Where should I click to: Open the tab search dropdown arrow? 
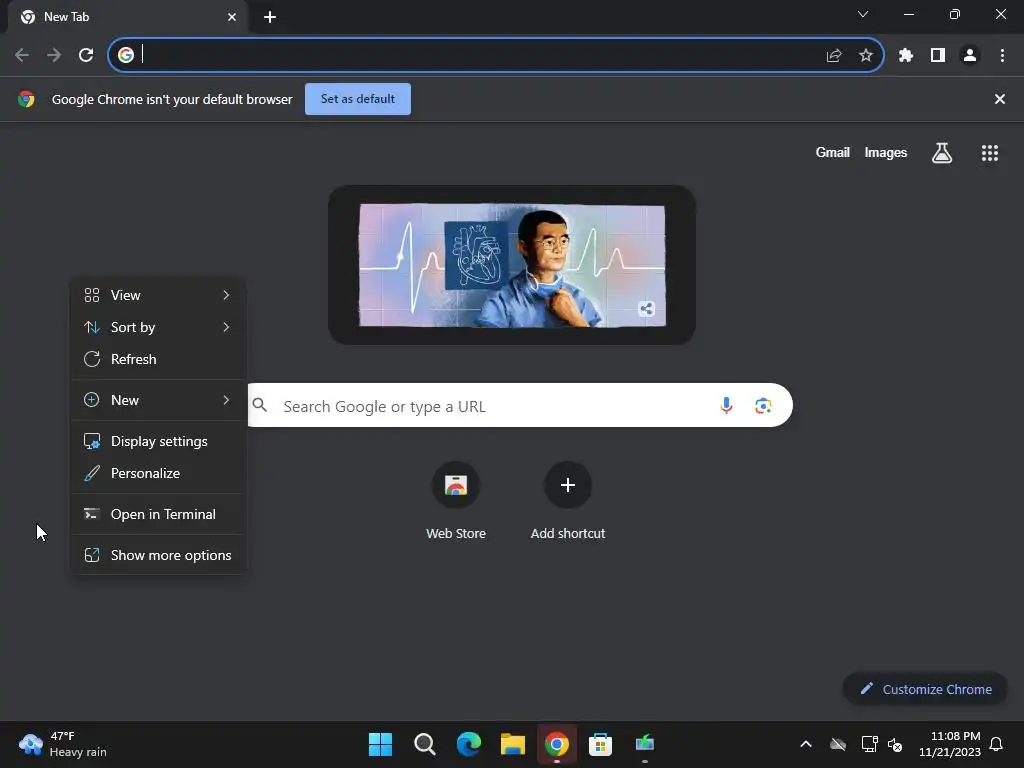(863, 14)
